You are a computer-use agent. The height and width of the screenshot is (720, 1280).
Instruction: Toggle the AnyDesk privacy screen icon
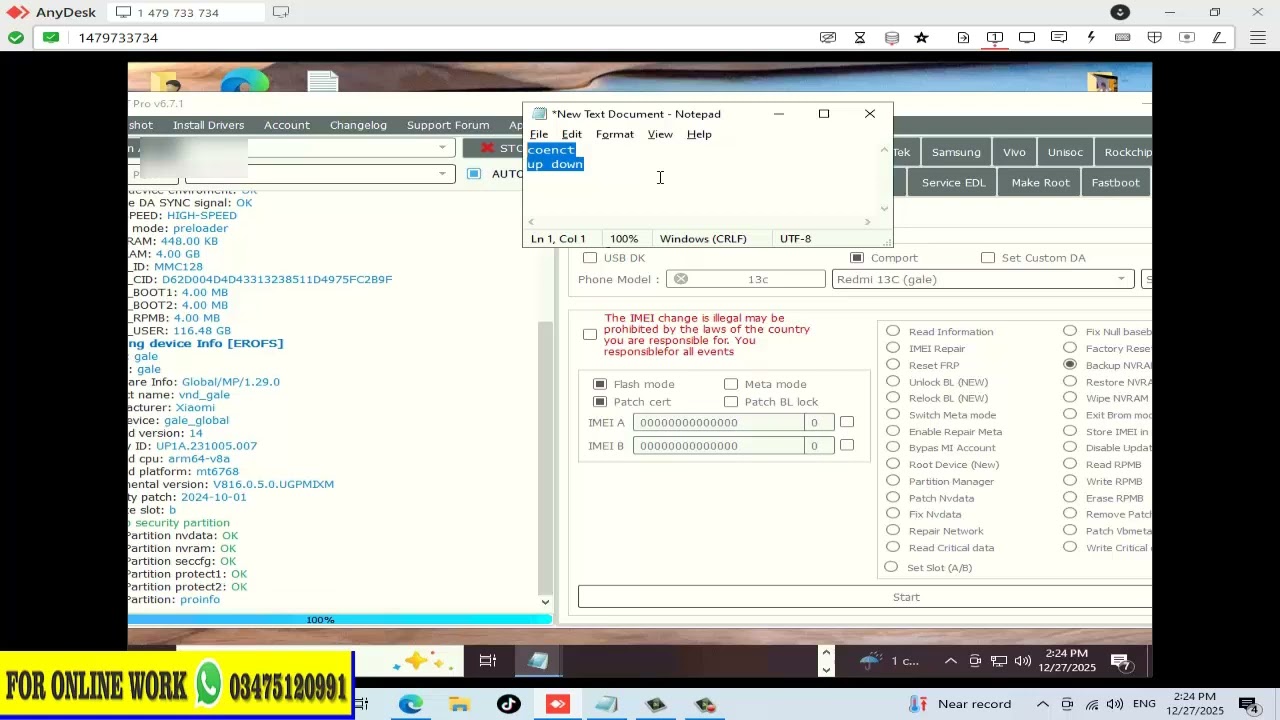[828, 38]
